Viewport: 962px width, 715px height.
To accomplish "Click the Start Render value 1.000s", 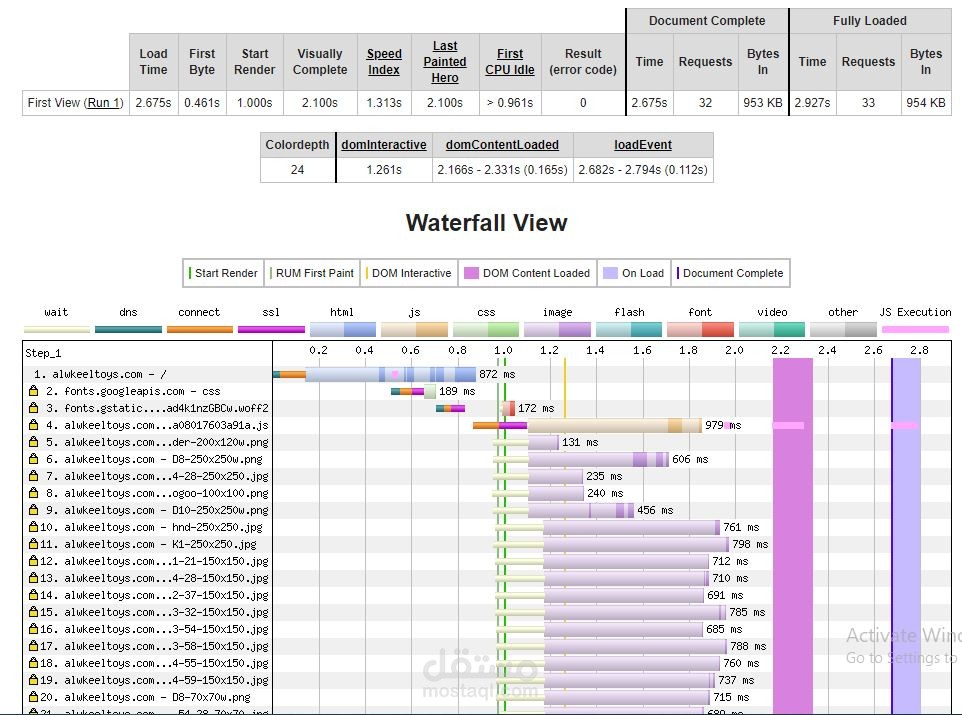I will [x=255, y=102].
